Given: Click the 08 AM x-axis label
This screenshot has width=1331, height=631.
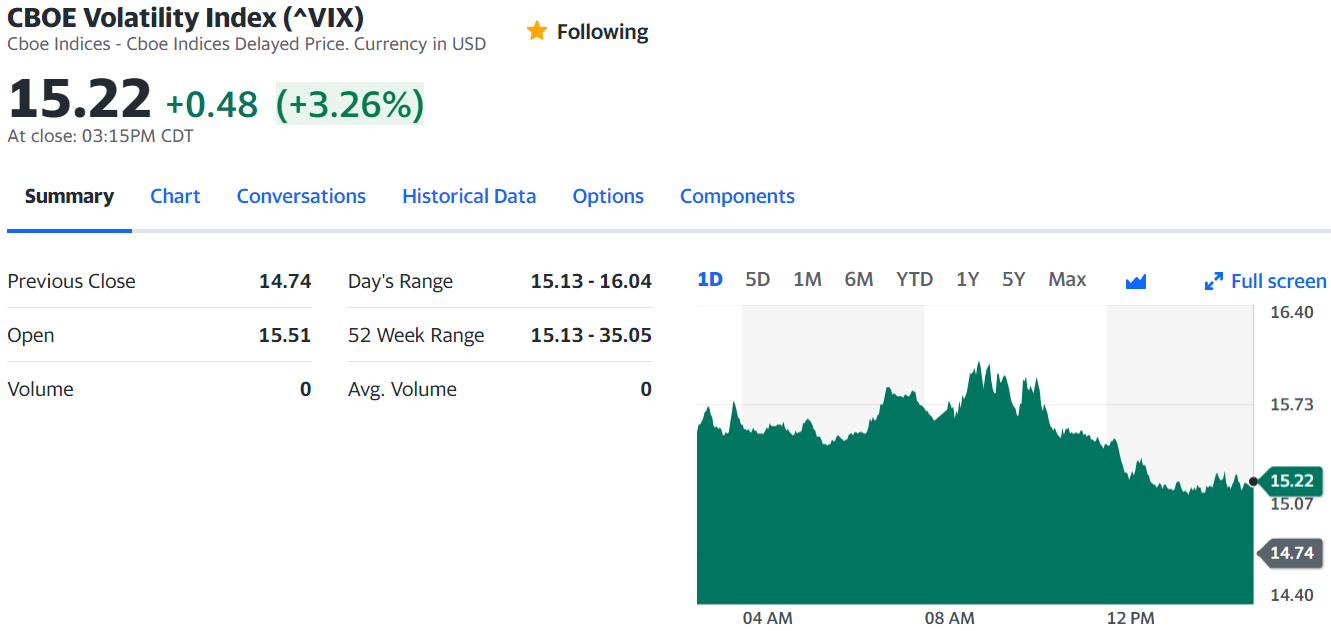Looking at the screenshot, I should click(x=949, y=618).
